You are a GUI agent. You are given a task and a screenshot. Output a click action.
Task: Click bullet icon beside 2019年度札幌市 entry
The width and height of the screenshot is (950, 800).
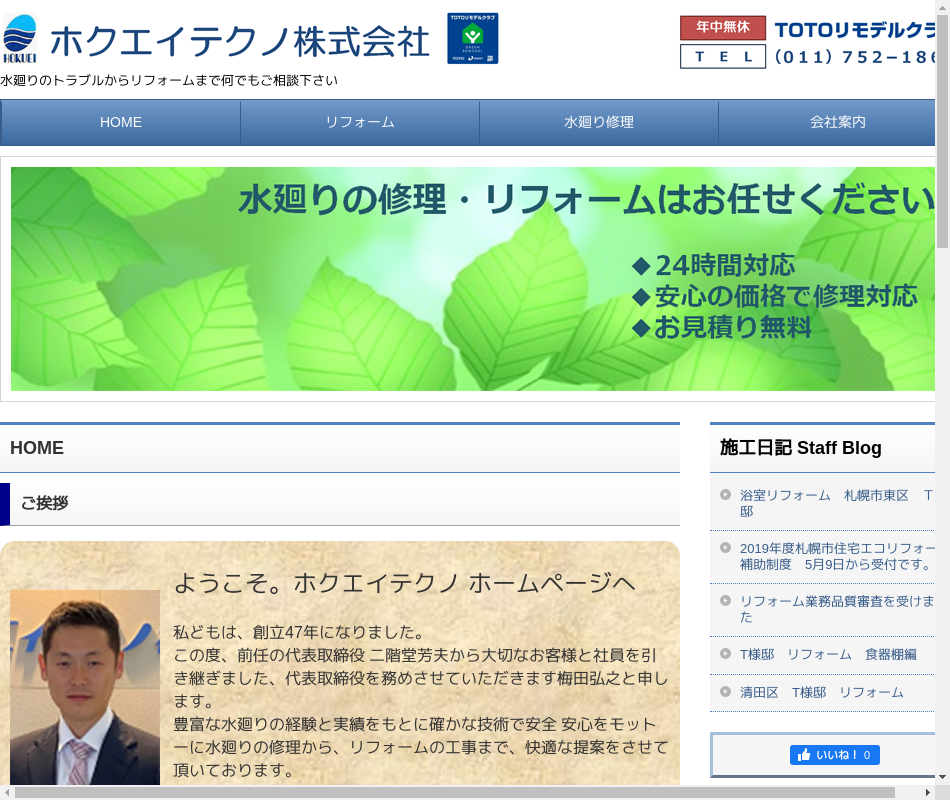(725, 548)
